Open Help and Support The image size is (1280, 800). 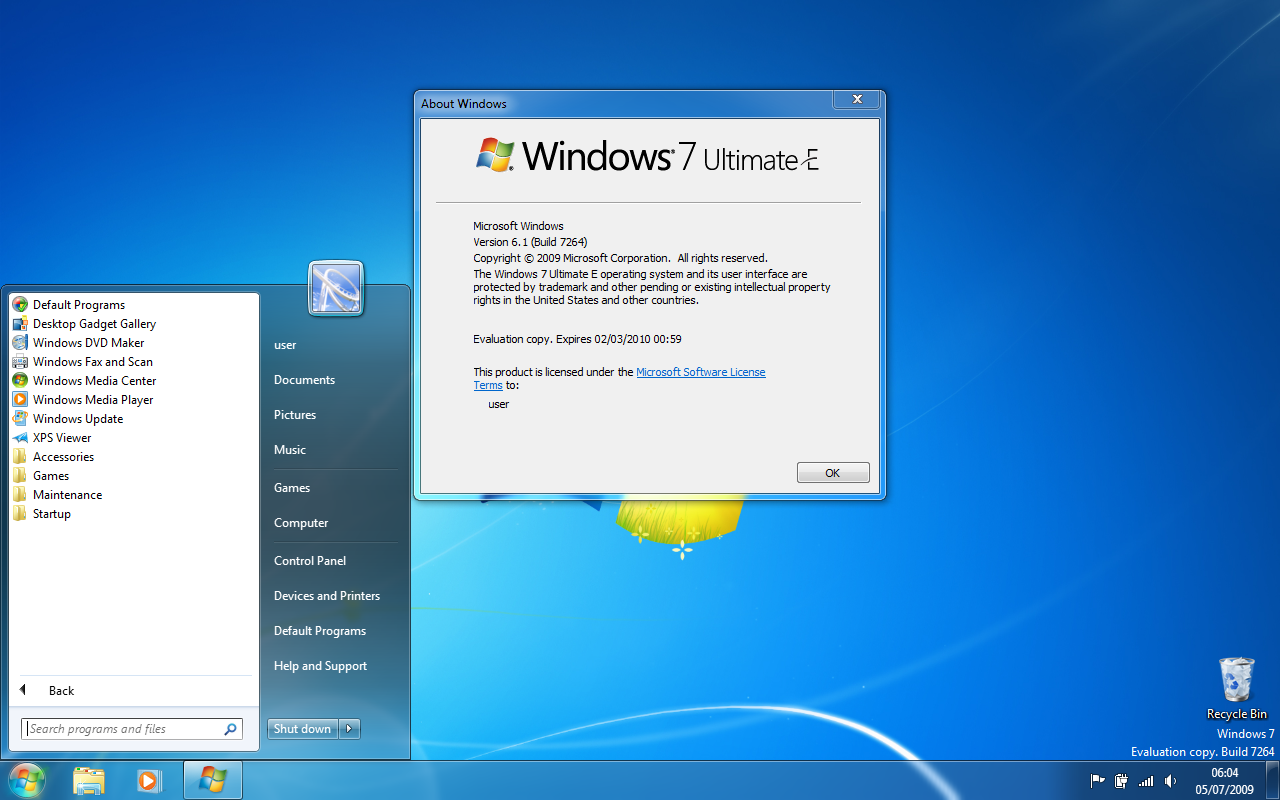320,665
